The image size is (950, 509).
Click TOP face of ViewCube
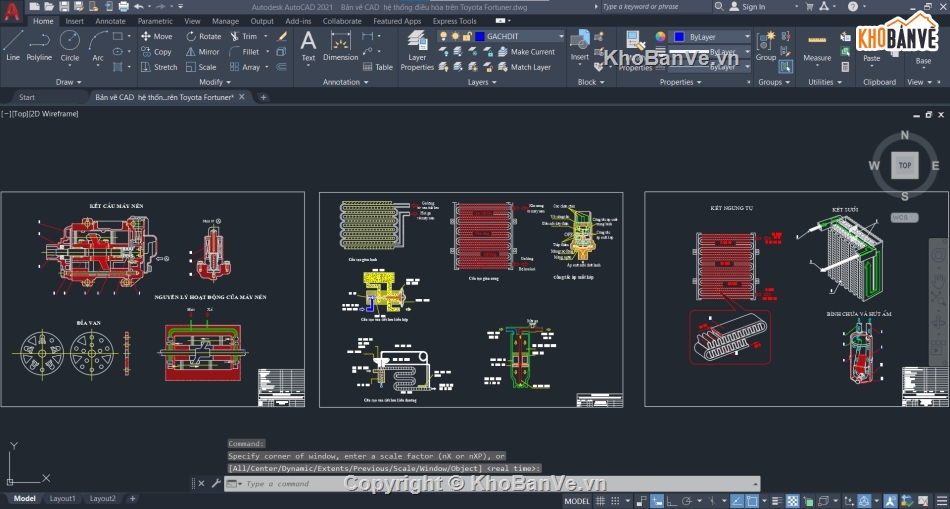(x=905, y=165)
